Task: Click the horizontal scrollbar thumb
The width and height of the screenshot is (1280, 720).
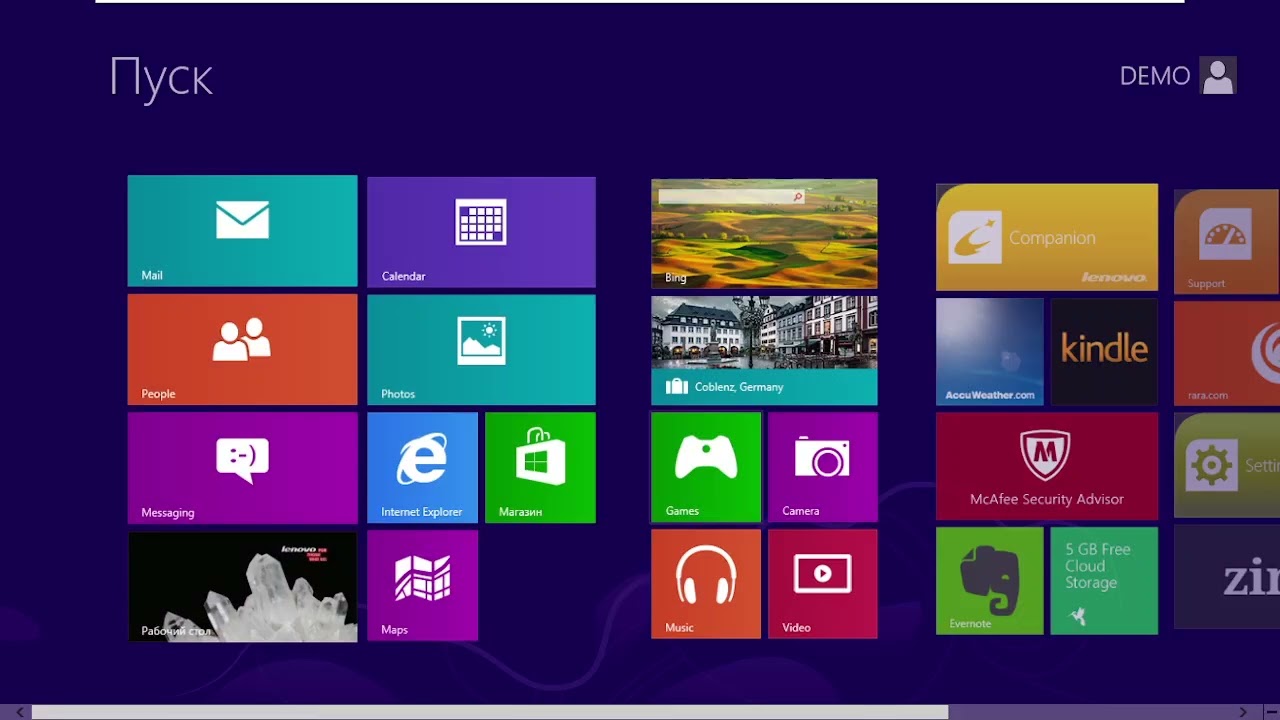Action: (x=490, y=712)
